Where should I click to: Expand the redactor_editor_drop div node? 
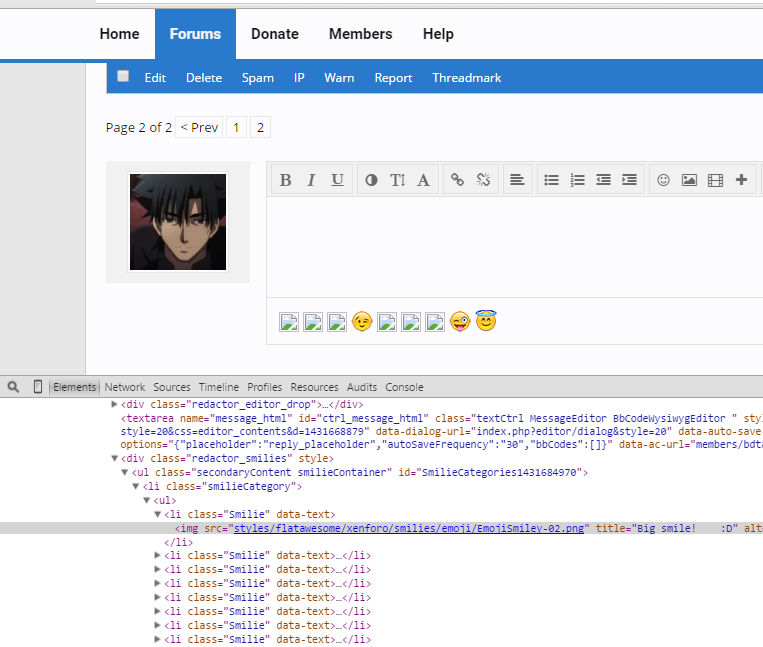[114, 404]
